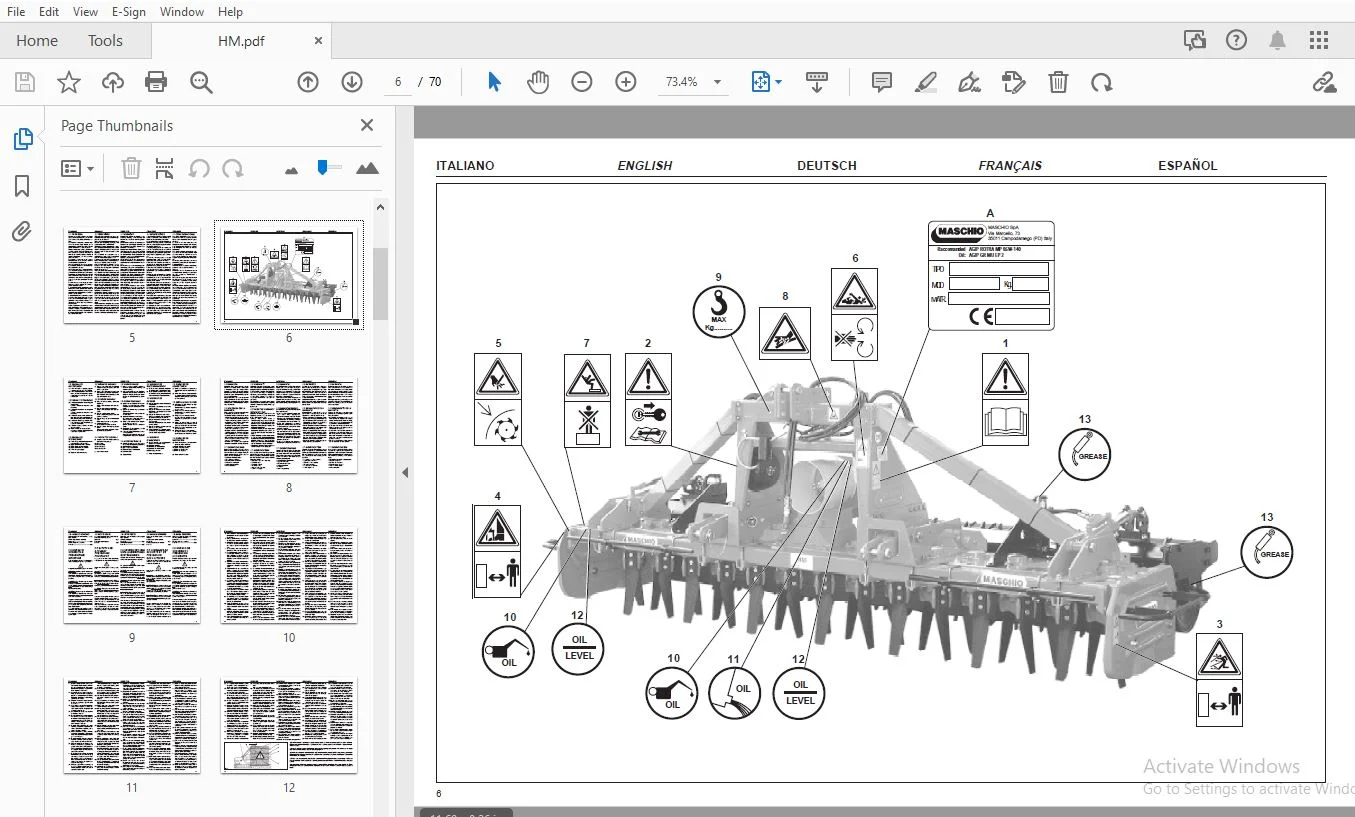Click the scrolling mode keyboard icon
Viewport: 1355px width, 817px height.
pos(817,82)
